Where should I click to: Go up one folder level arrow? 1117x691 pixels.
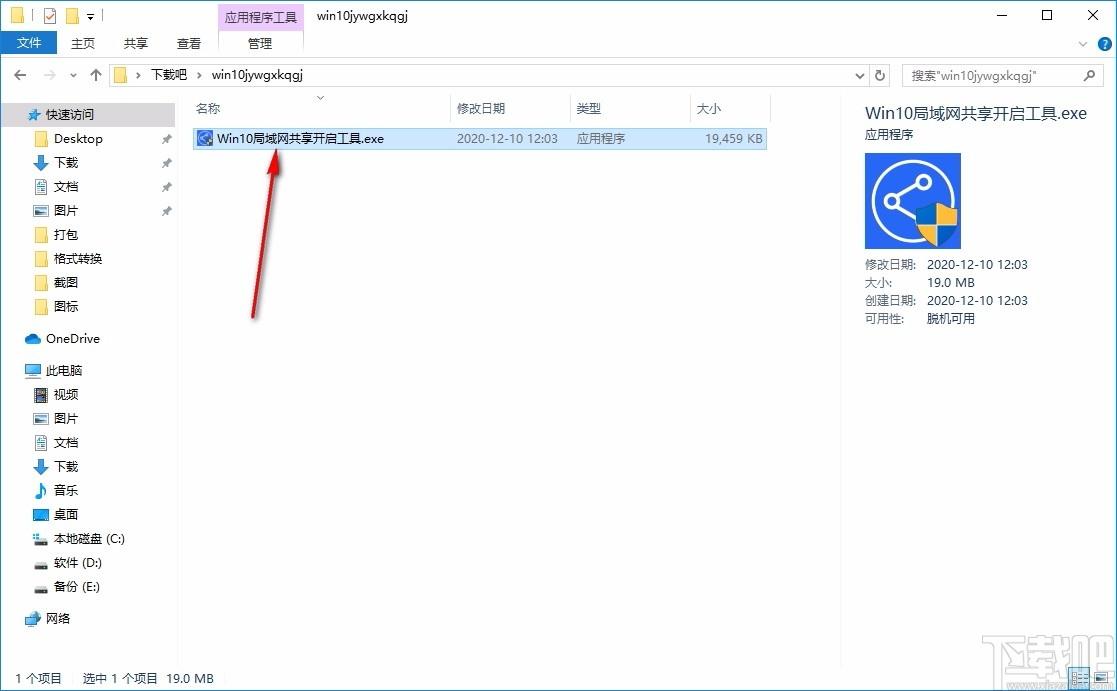click(96, 75)
